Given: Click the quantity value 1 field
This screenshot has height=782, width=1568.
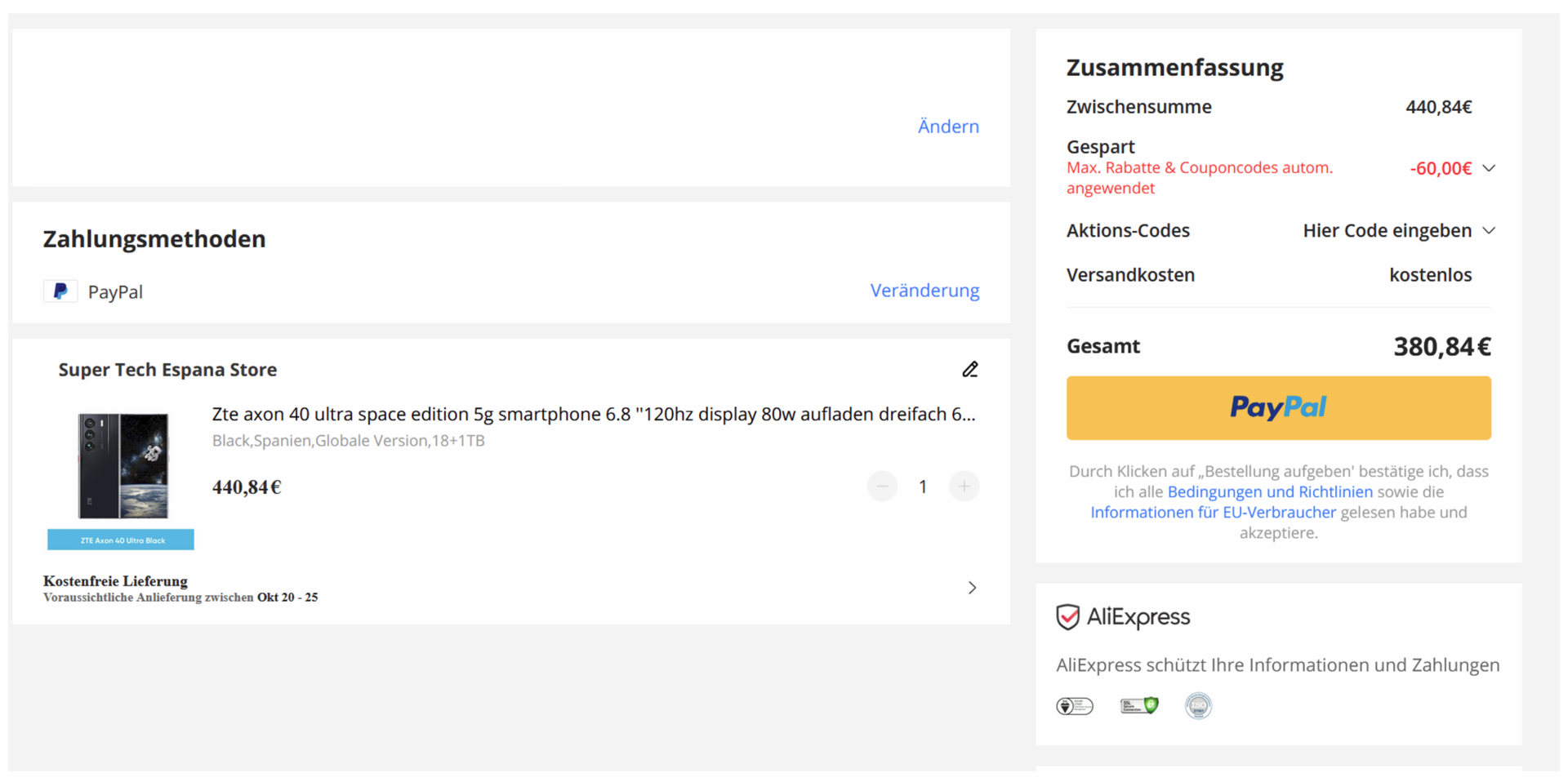Looking at the screenshot, I should (923, 487).
